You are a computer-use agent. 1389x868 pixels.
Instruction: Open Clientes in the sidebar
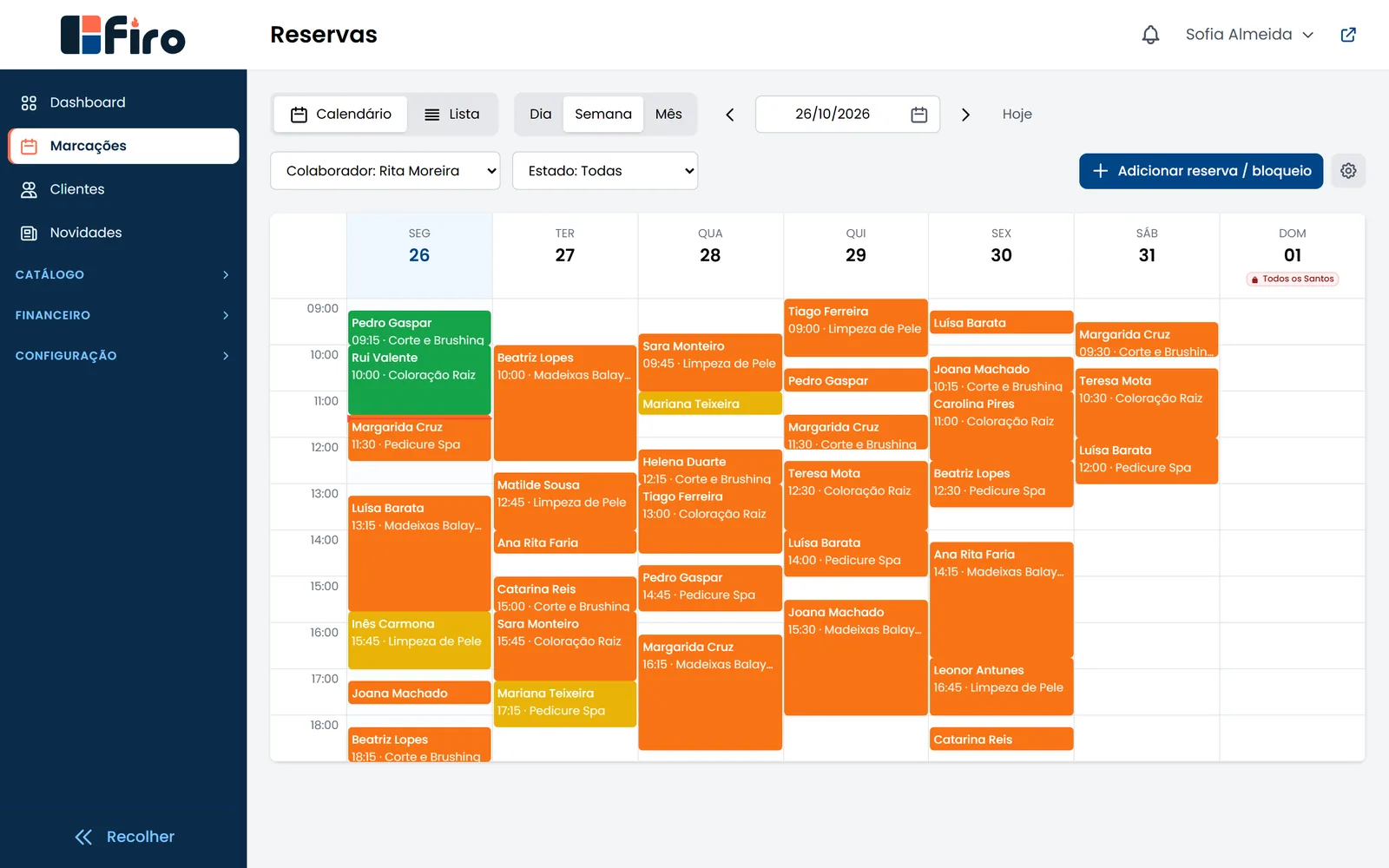(123, 189)
